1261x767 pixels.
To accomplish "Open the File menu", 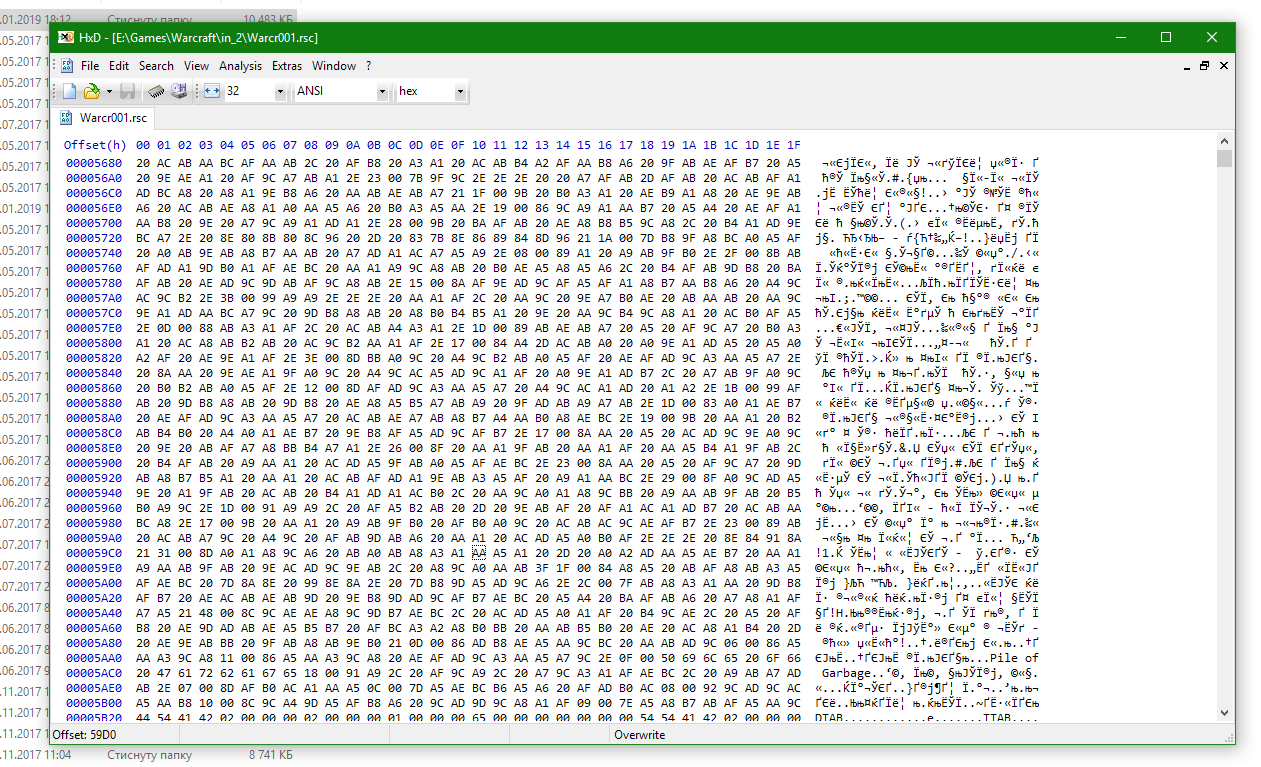I will (x=90, y=66).
